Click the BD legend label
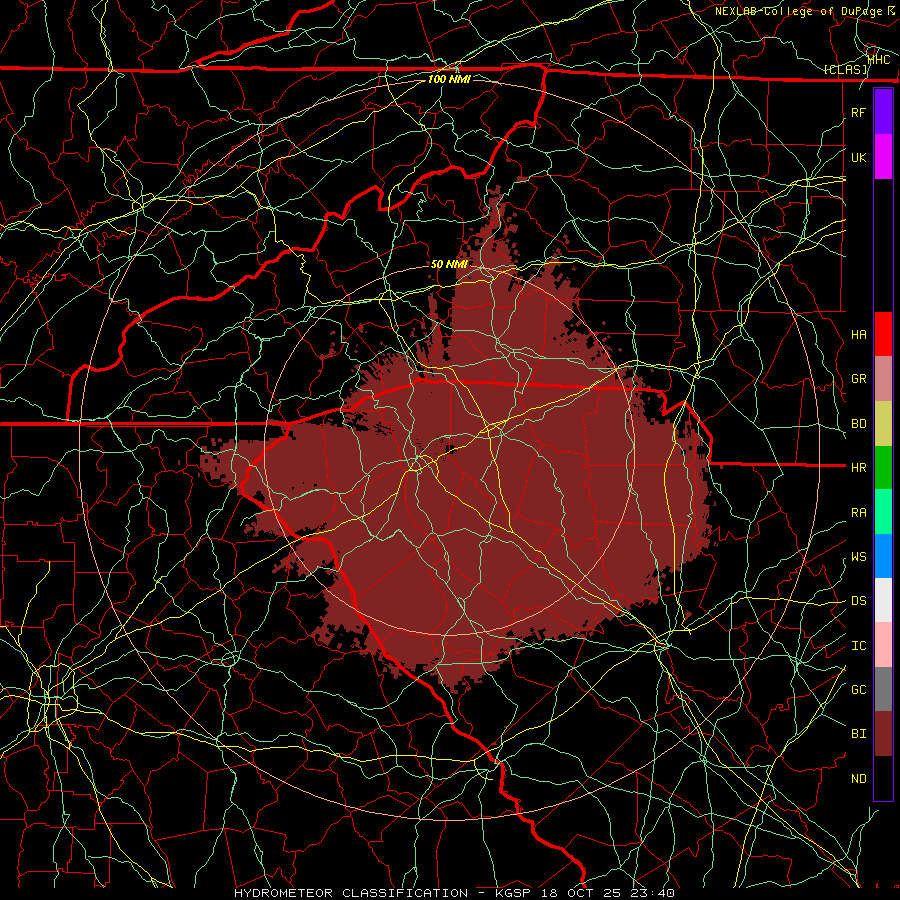 [859, 424]
